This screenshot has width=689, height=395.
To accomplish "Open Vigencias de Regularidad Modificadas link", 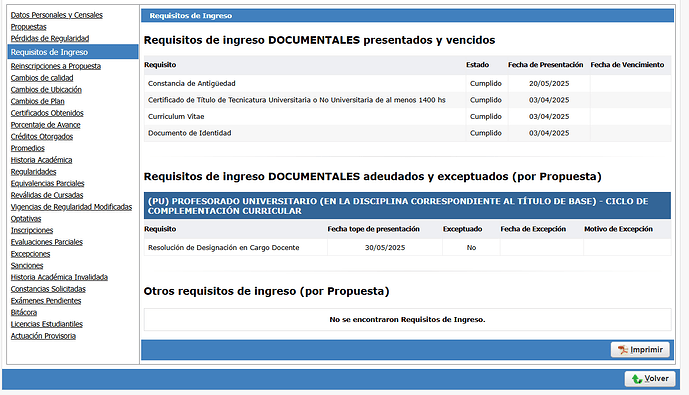I will [71, 207].
